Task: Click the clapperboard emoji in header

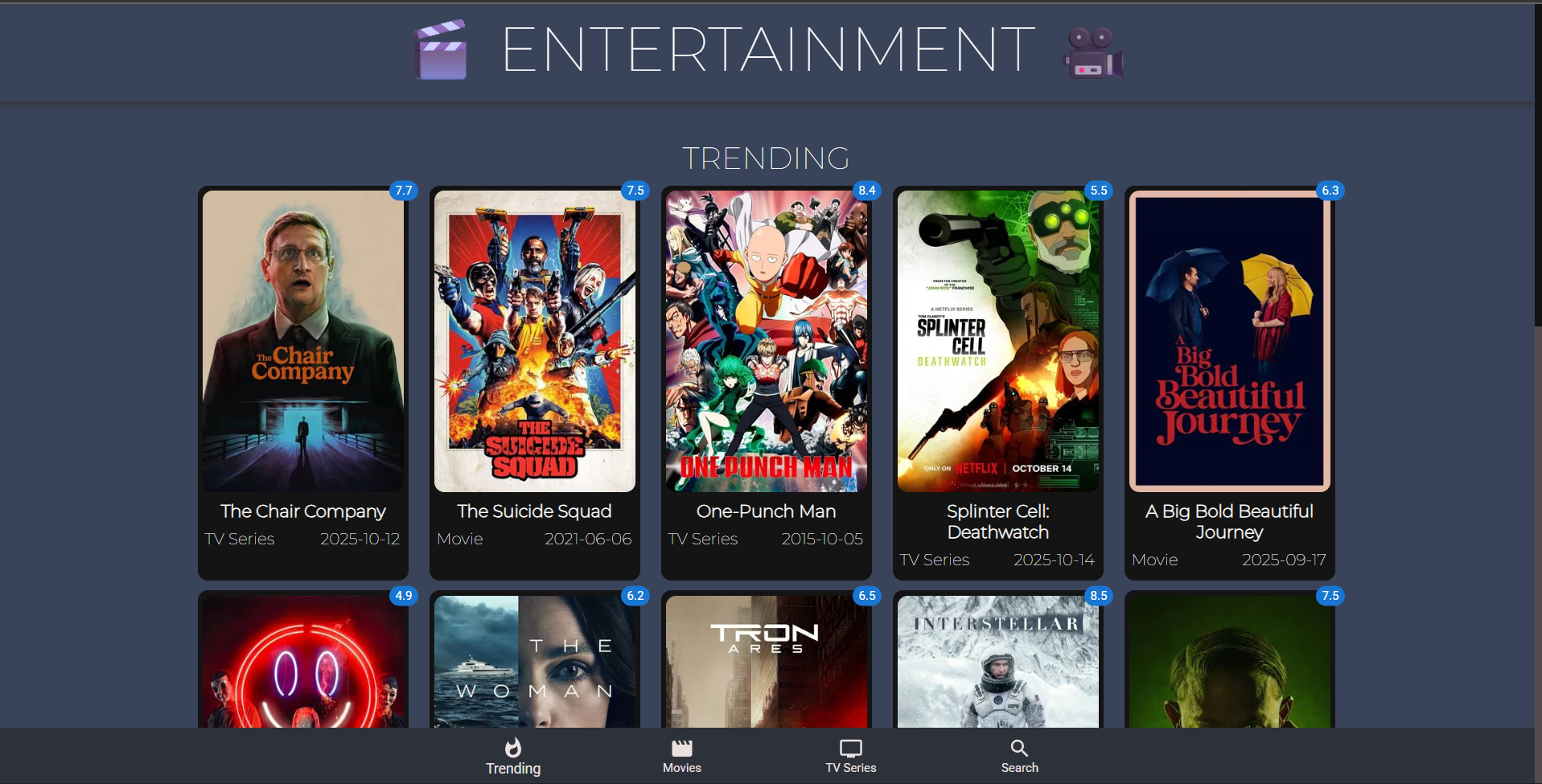Action: coord(441,50)
